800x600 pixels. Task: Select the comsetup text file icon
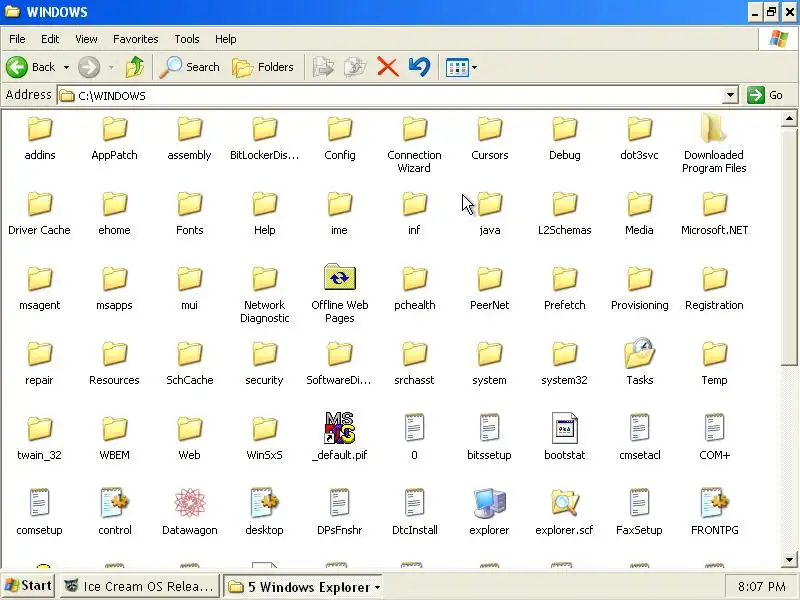39,503
